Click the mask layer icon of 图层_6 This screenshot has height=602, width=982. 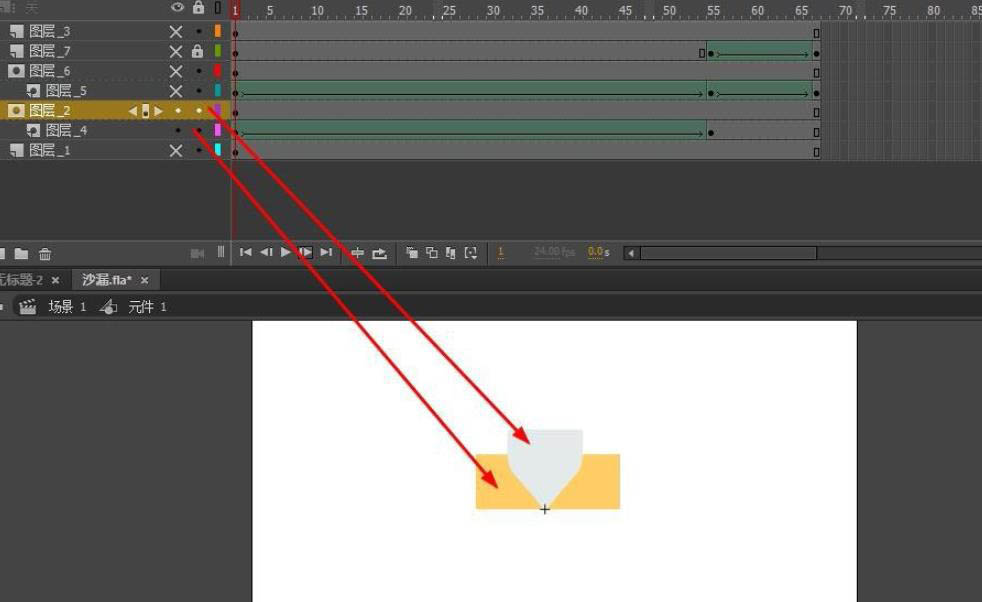[16, 71]
